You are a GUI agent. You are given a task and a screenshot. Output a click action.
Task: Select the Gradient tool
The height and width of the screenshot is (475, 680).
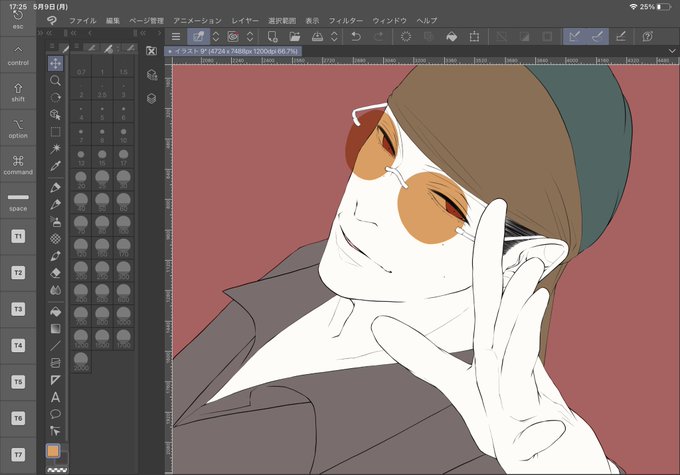56,329
